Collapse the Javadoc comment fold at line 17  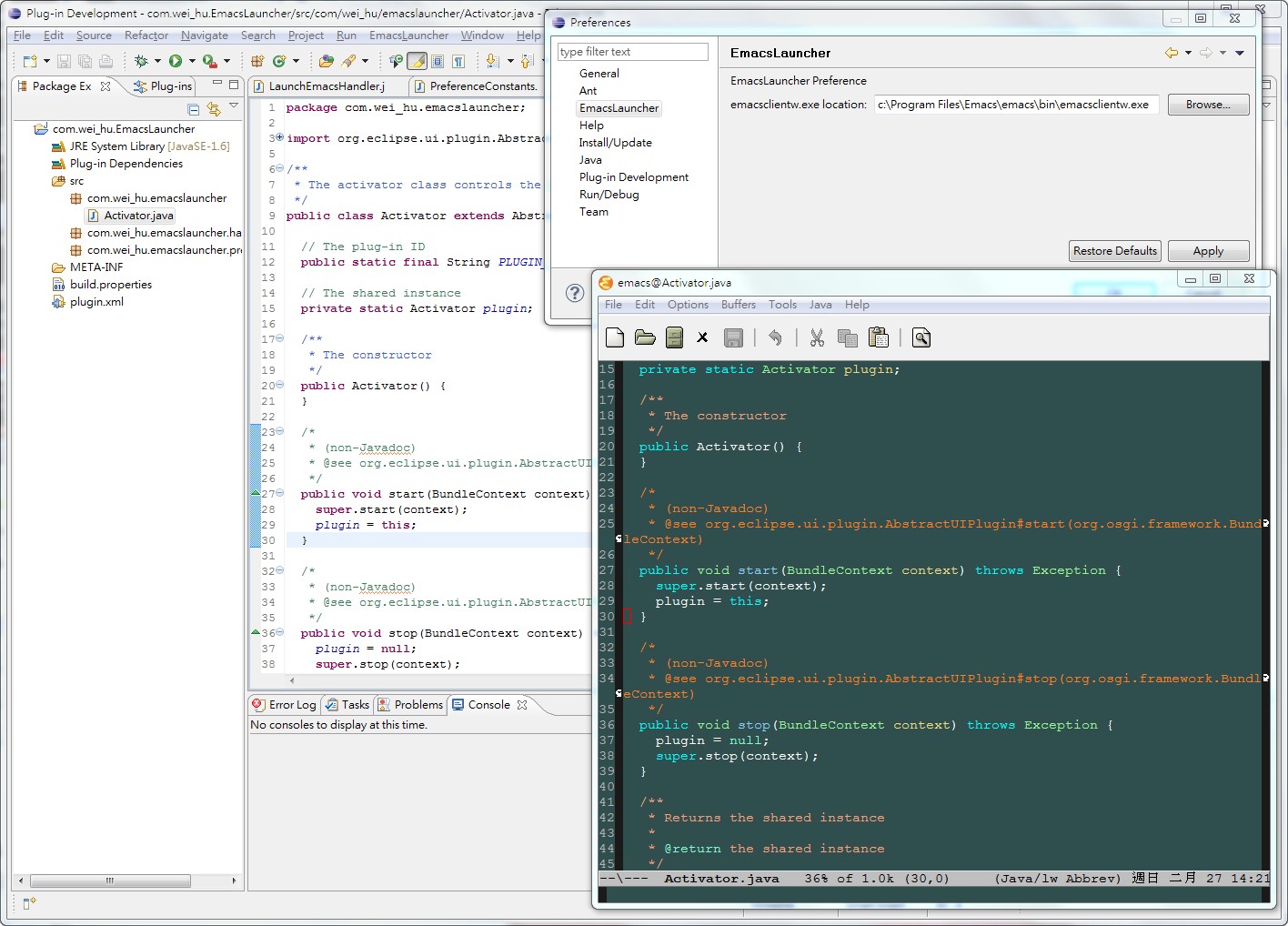coord(279,339)
